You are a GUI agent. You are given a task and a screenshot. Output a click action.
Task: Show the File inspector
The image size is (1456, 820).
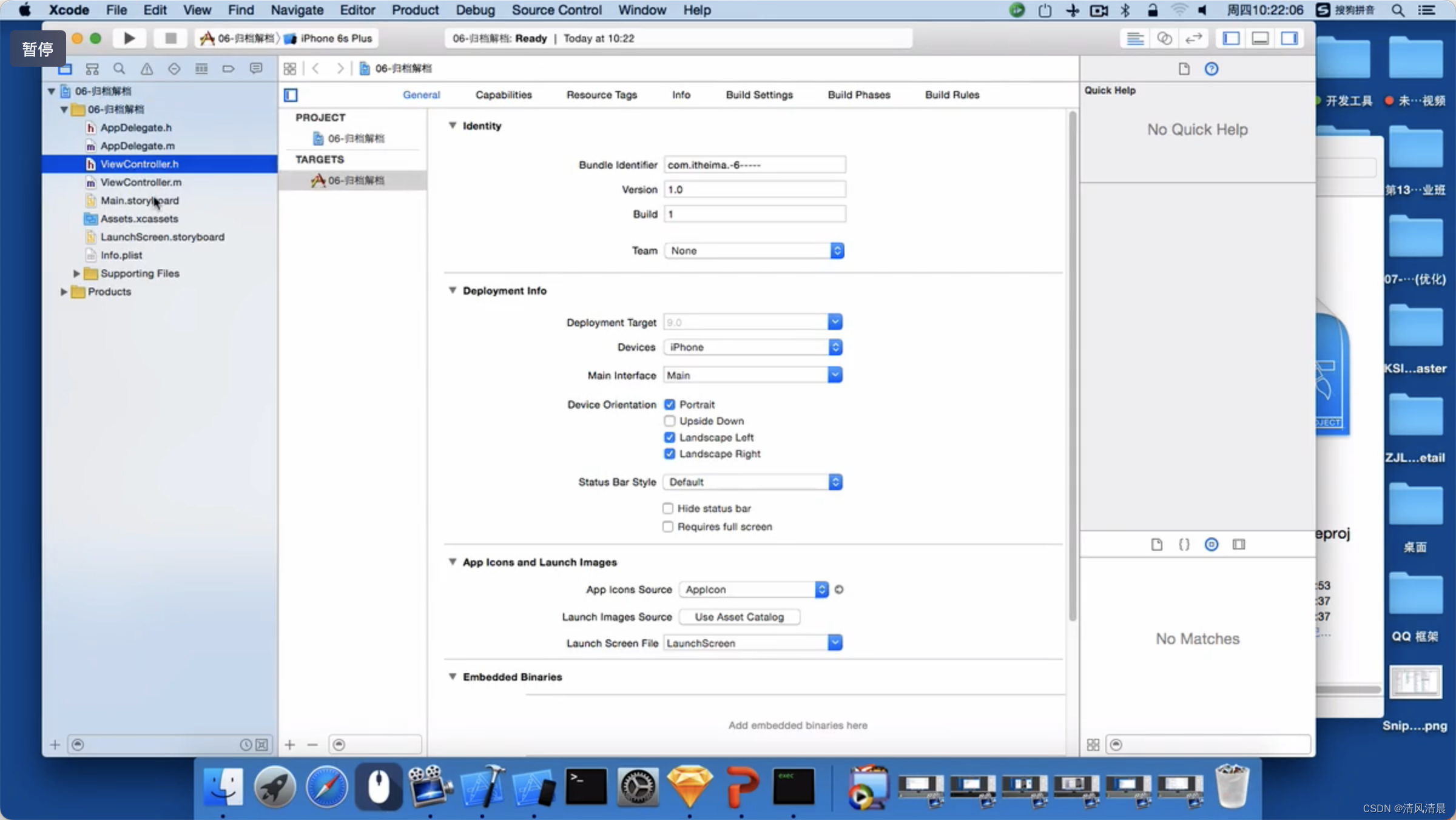point(1184,69)
